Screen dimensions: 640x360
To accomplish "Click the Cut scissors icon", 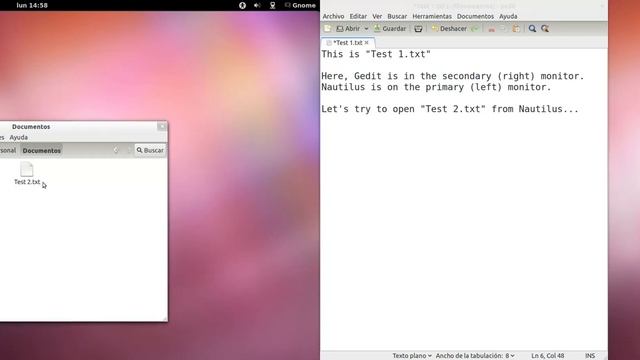I will click(x=491, y=29).
